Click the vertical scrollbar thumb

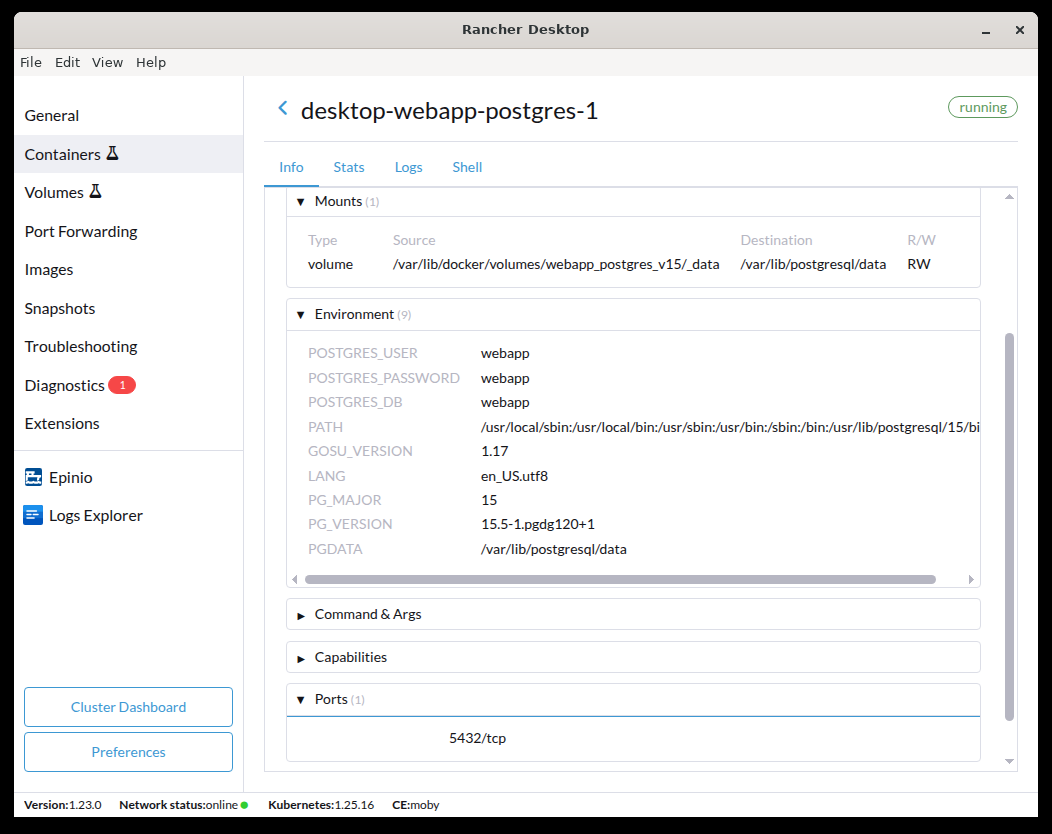(1009, 527)
